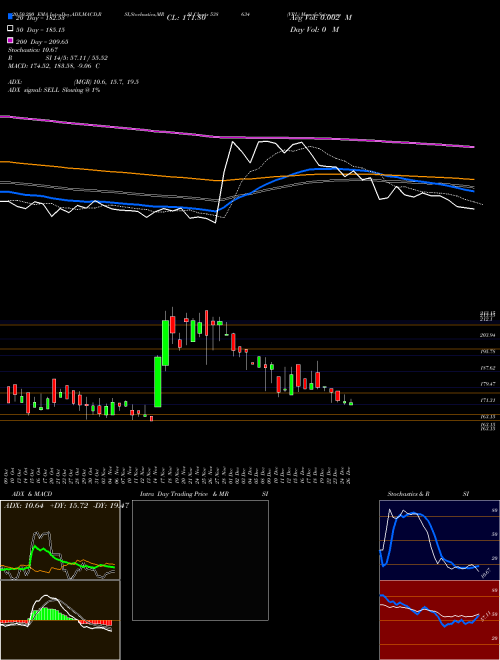Click the 'Avg Vol: 0.002 M' label
Screen dimensions: 500x660
pyautogui.click(x=321, y=18)
